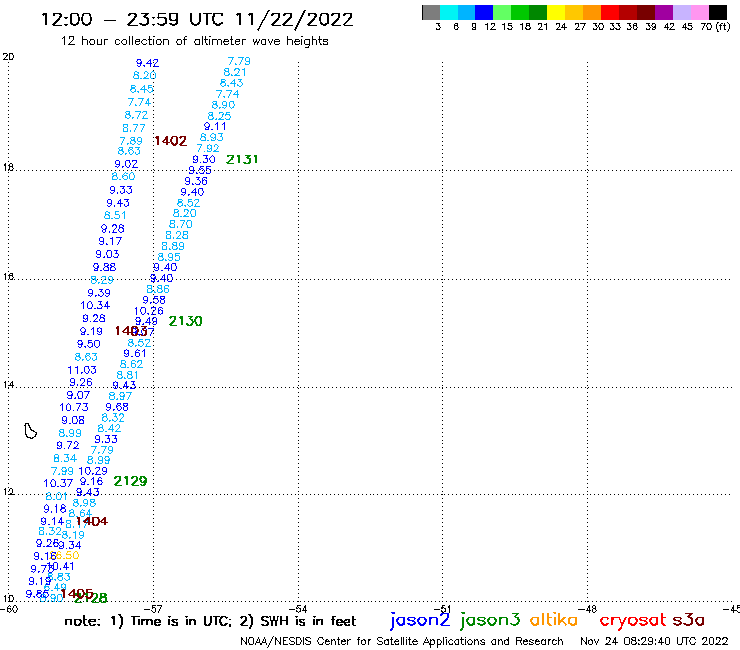Click the time marker 2131
Screen dimensions: 740x650
click(x=242, y=159)
